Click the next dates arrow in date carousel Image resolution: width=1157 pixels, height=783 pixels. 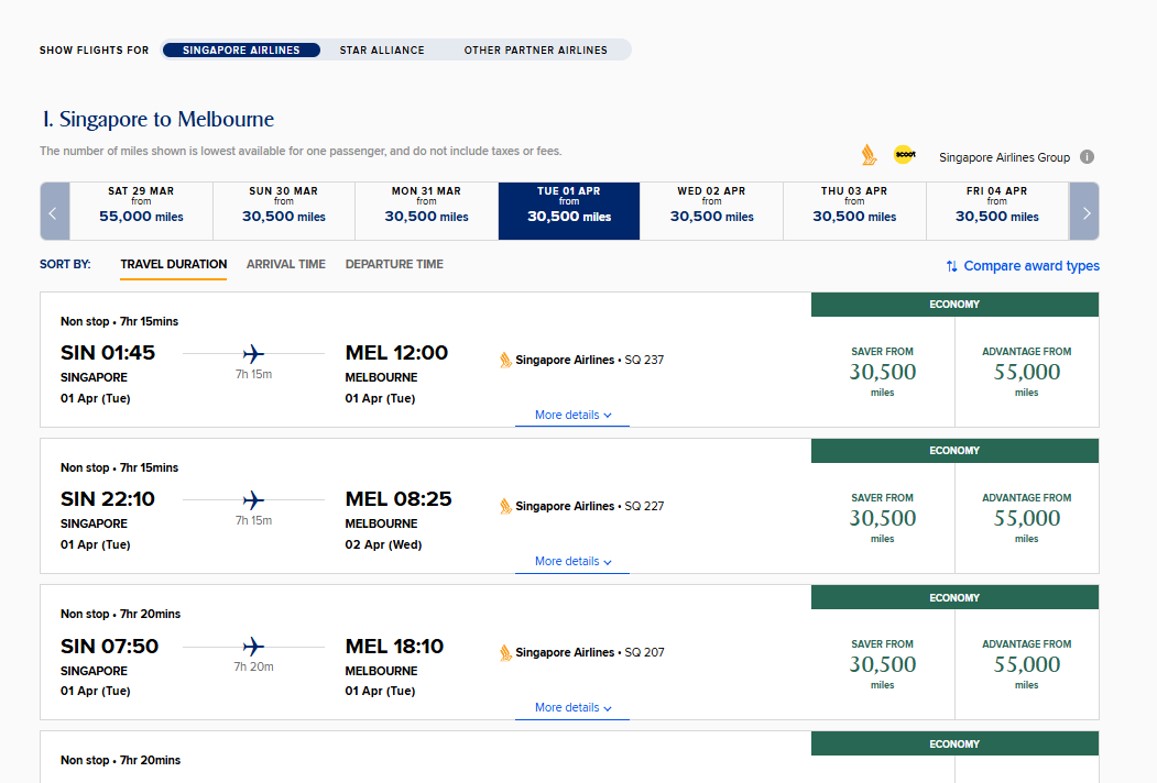1085,212
